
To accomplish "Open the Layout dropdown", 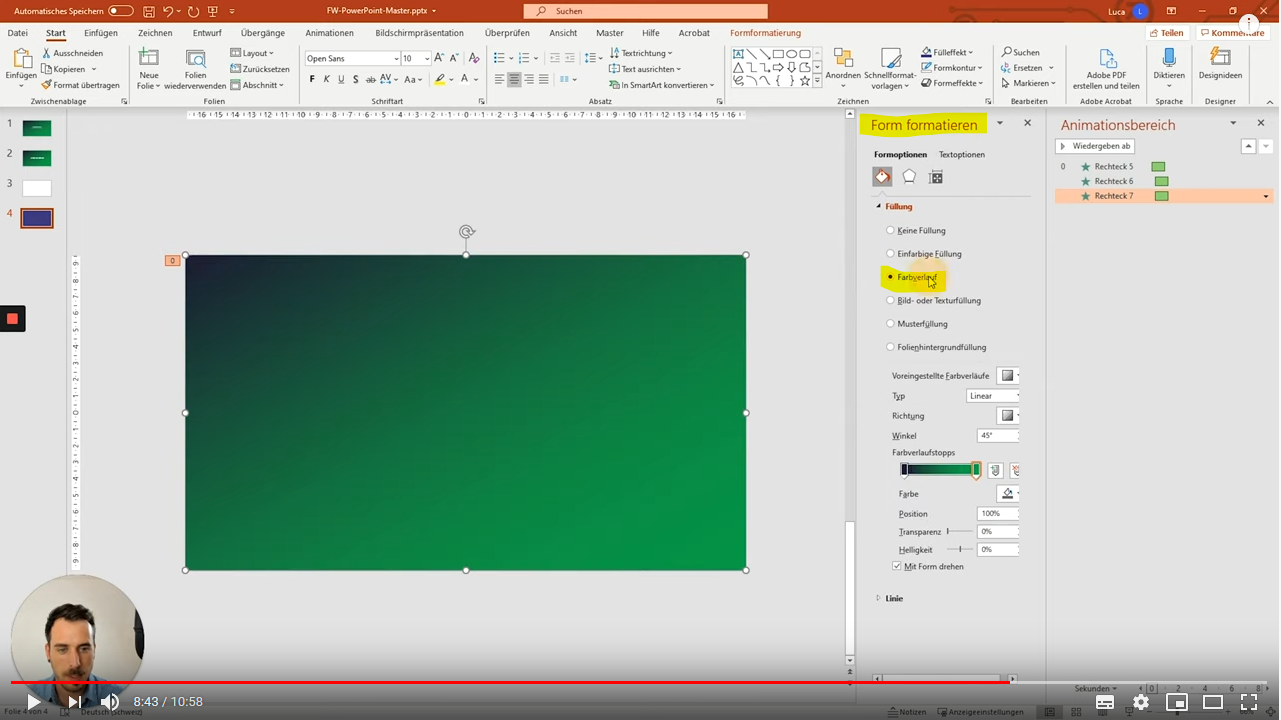I will pos(252,53).
